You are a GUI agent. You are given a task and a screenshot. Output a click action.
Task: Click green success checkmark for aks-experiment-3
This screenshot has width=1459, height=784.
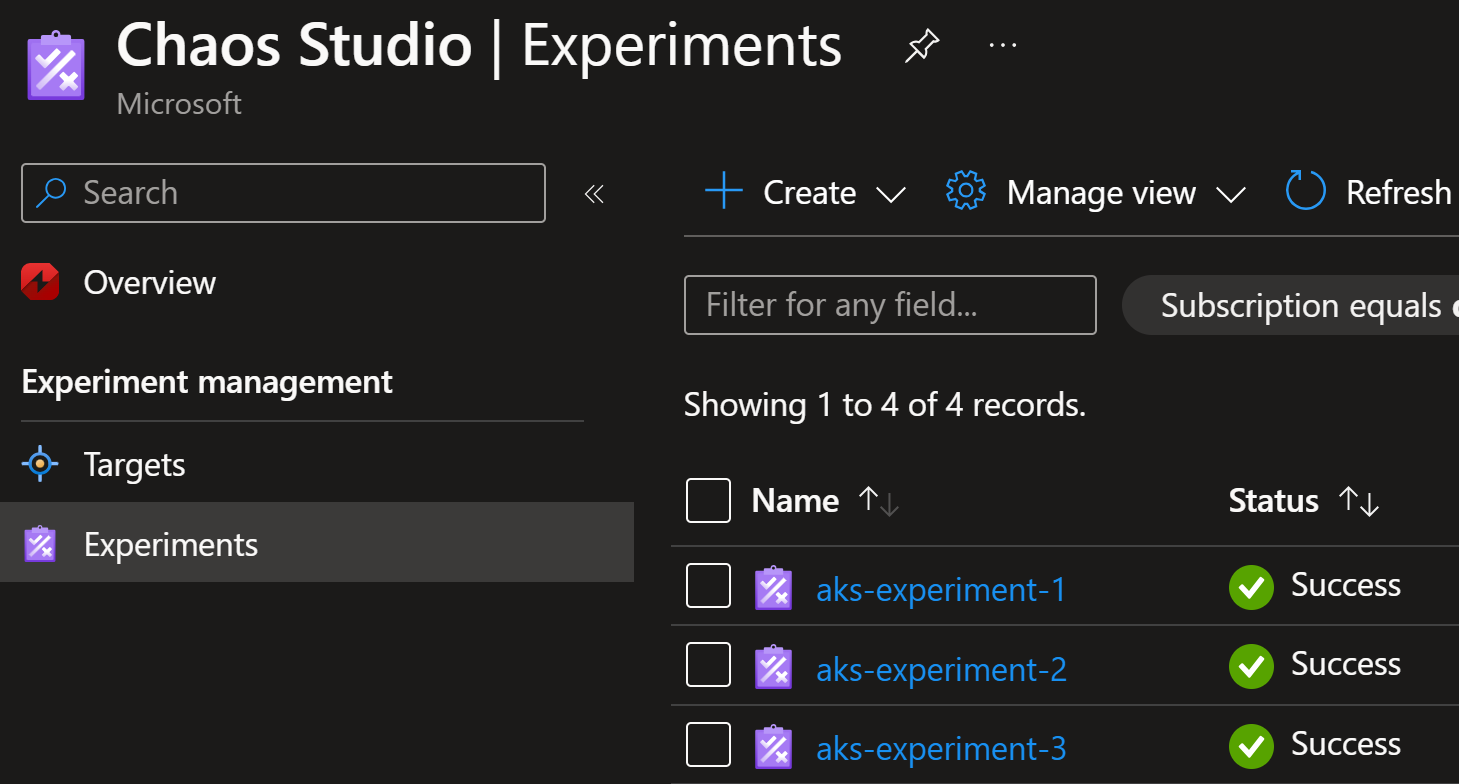(1251, 746)
